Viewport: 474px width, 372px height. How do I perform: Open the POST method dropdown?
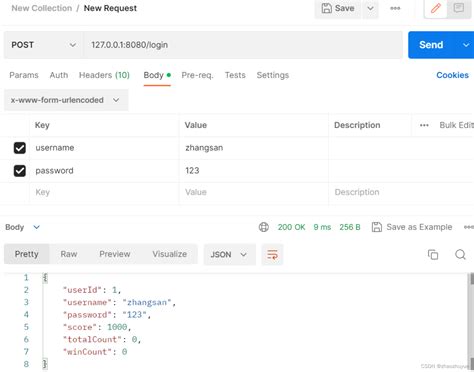coord(43,45)
